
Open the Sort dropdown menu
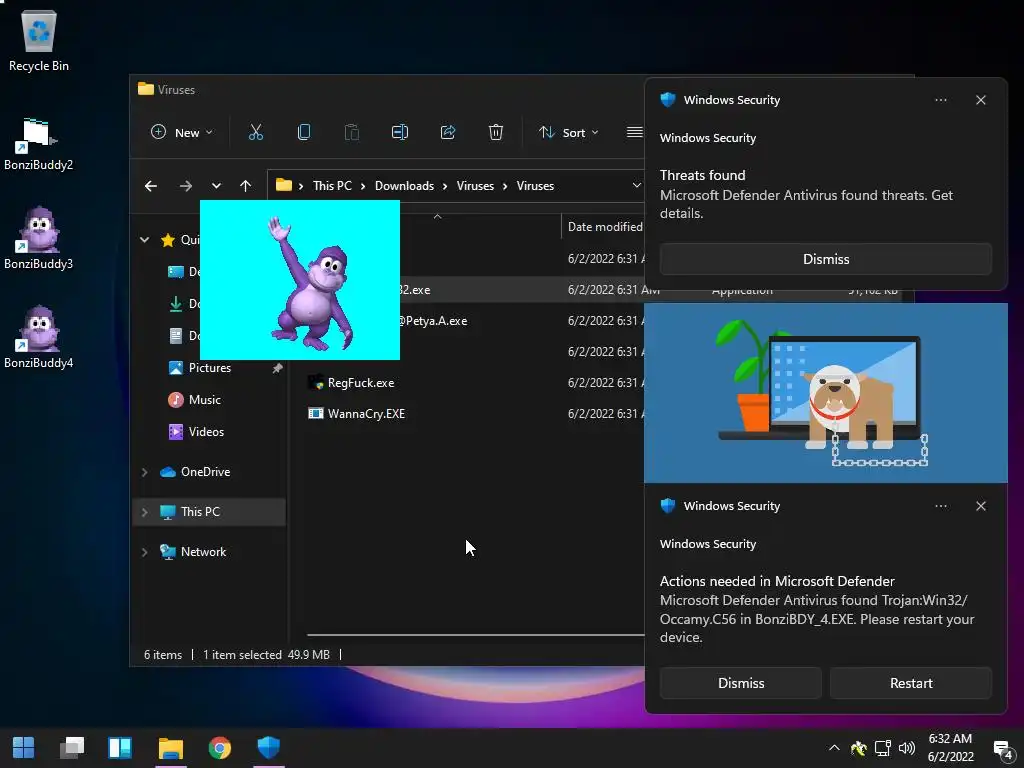(x=568, y=133)
